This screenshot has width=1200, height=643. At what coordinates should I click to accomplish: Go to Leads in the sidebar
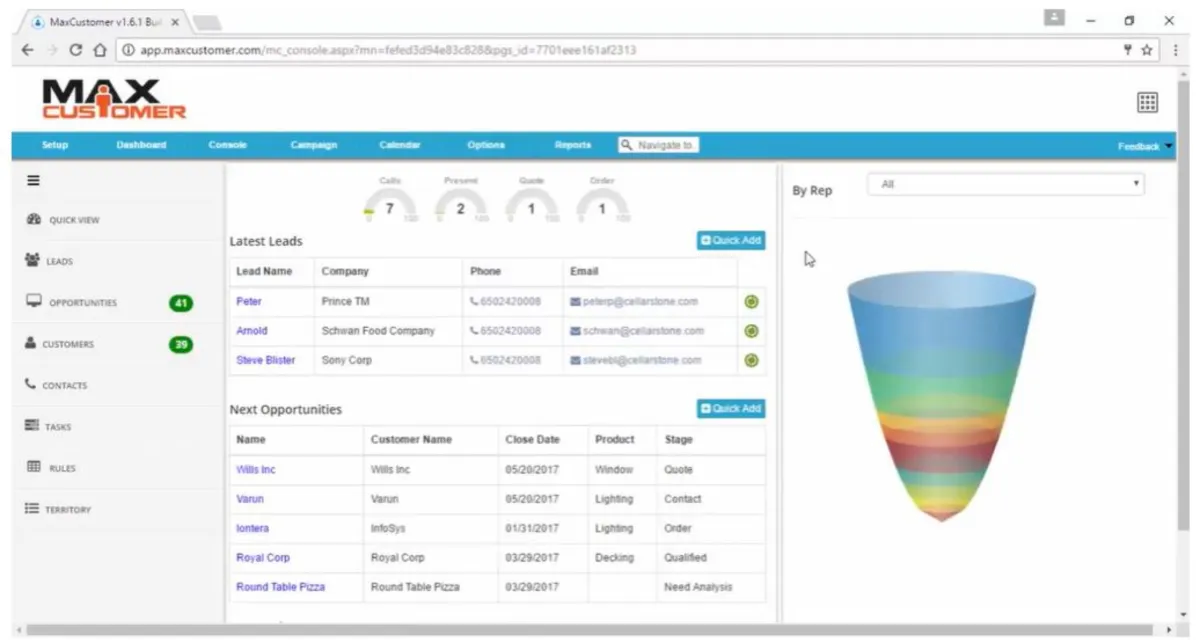[58, 261]
